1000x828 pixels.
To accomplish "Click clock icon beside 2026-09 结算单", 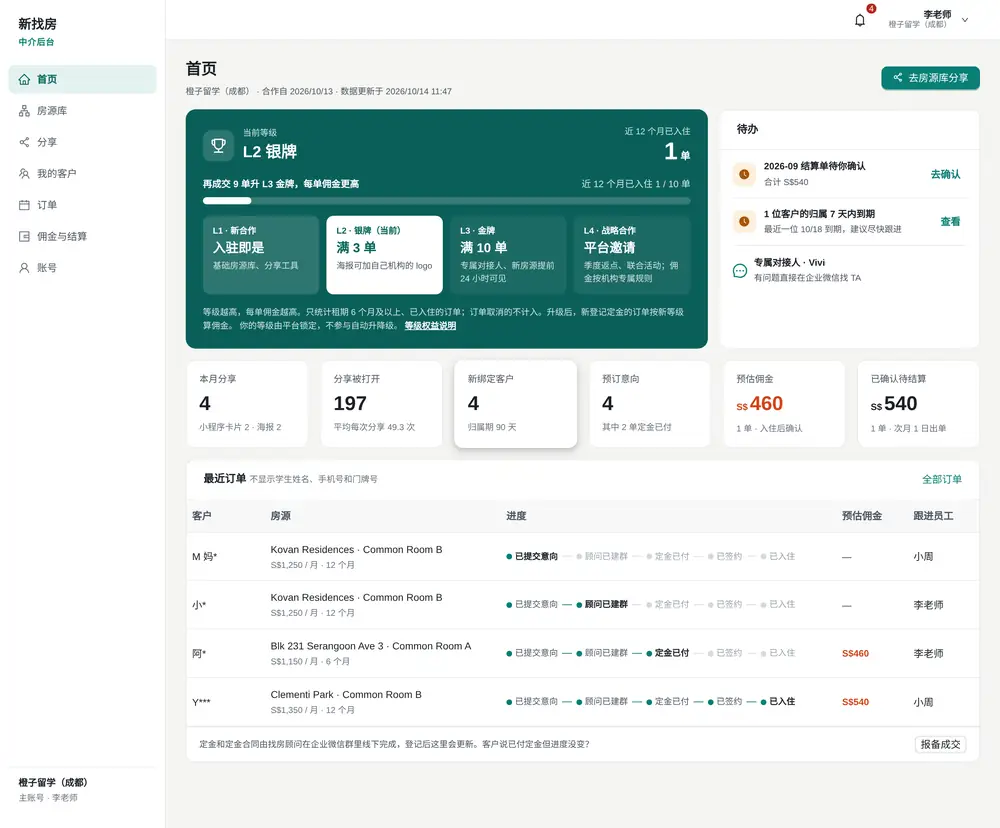I will click(744, 174).
